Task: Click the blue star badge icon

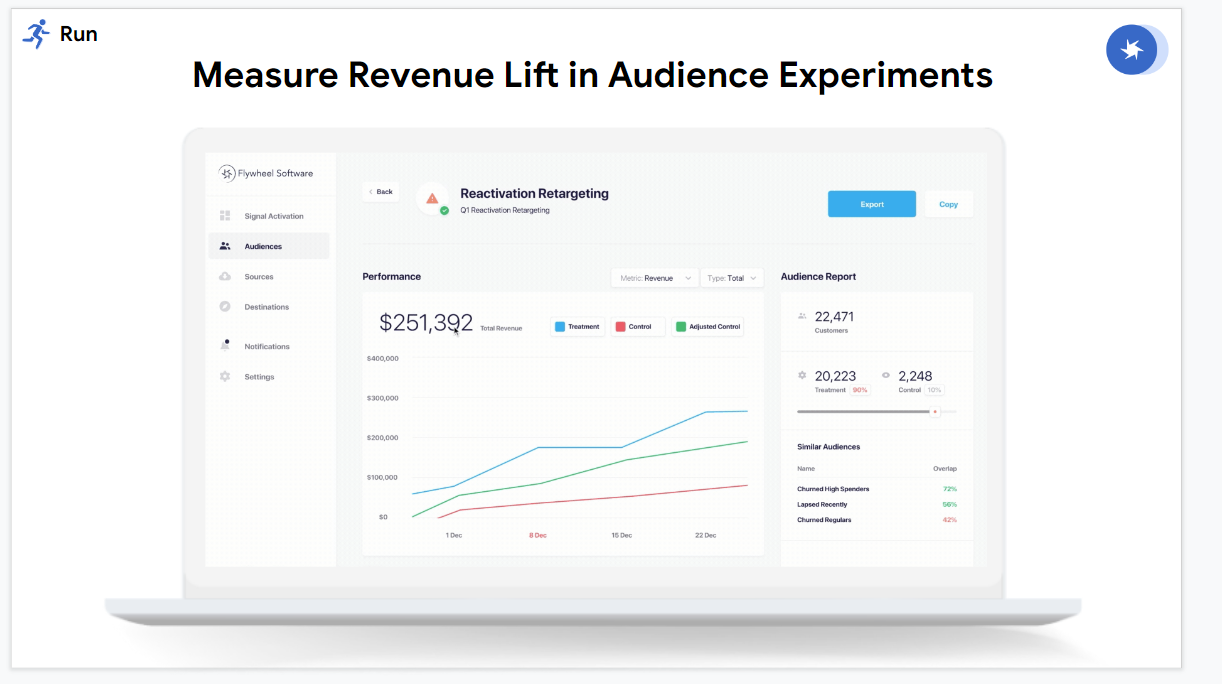Action: (1132, 50)
